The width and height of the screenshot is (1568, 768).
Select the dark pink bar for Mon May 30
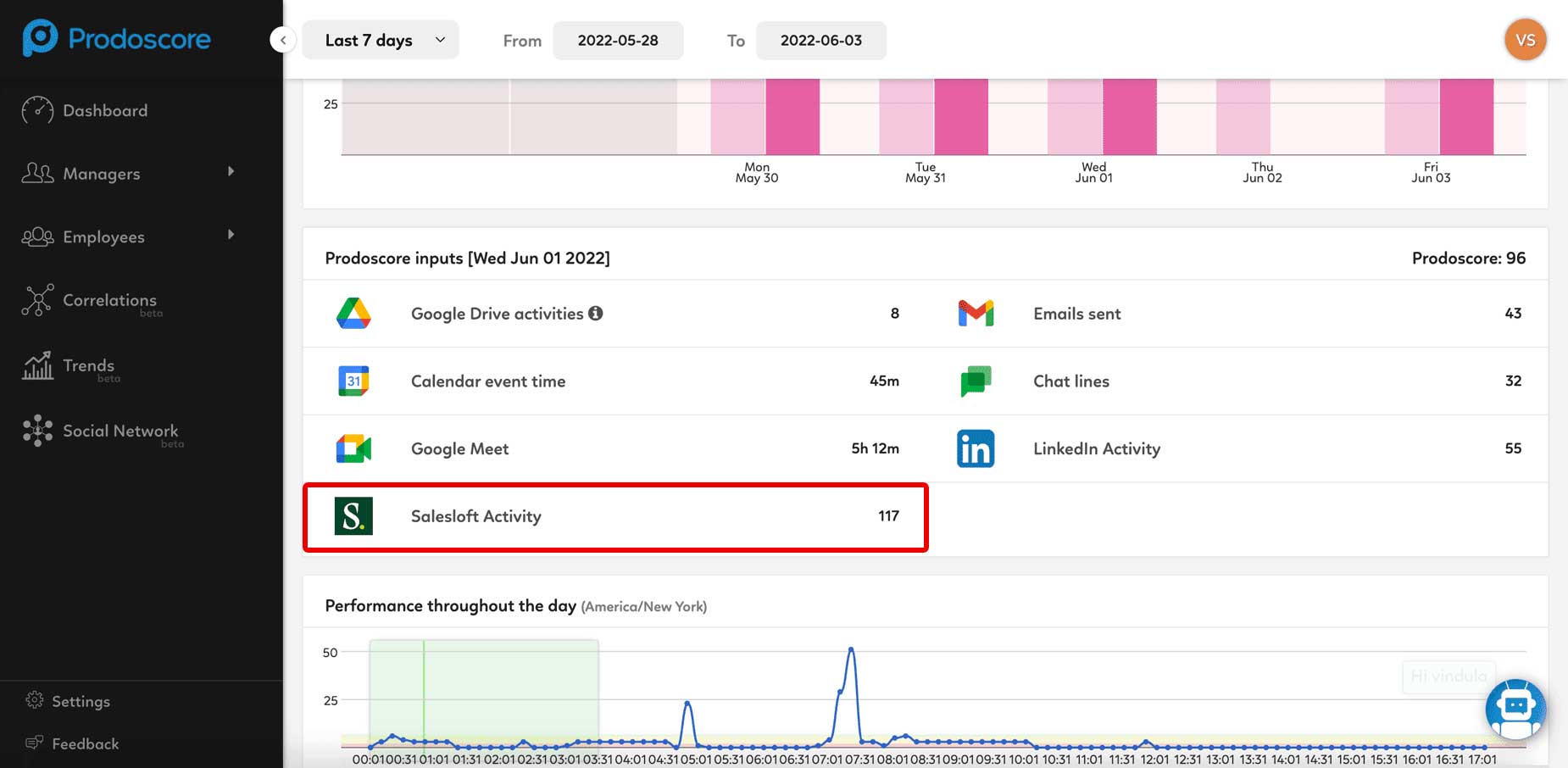point(792,117)
